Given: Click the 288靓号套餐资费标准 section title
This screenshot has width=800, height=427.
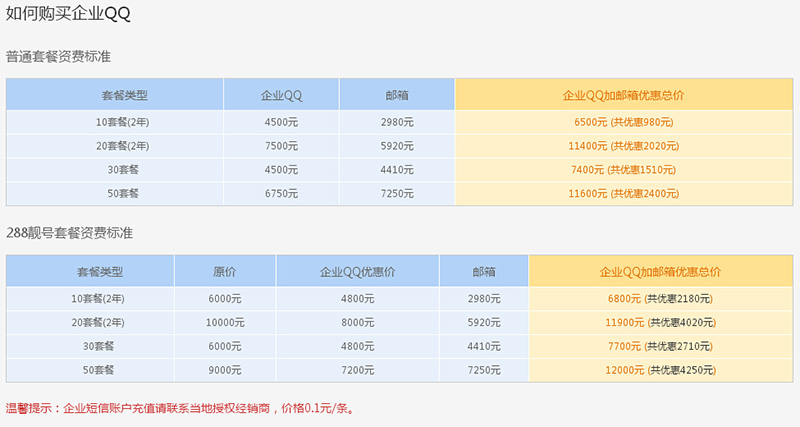Looking at the screenshot, I should coord(69,233).
